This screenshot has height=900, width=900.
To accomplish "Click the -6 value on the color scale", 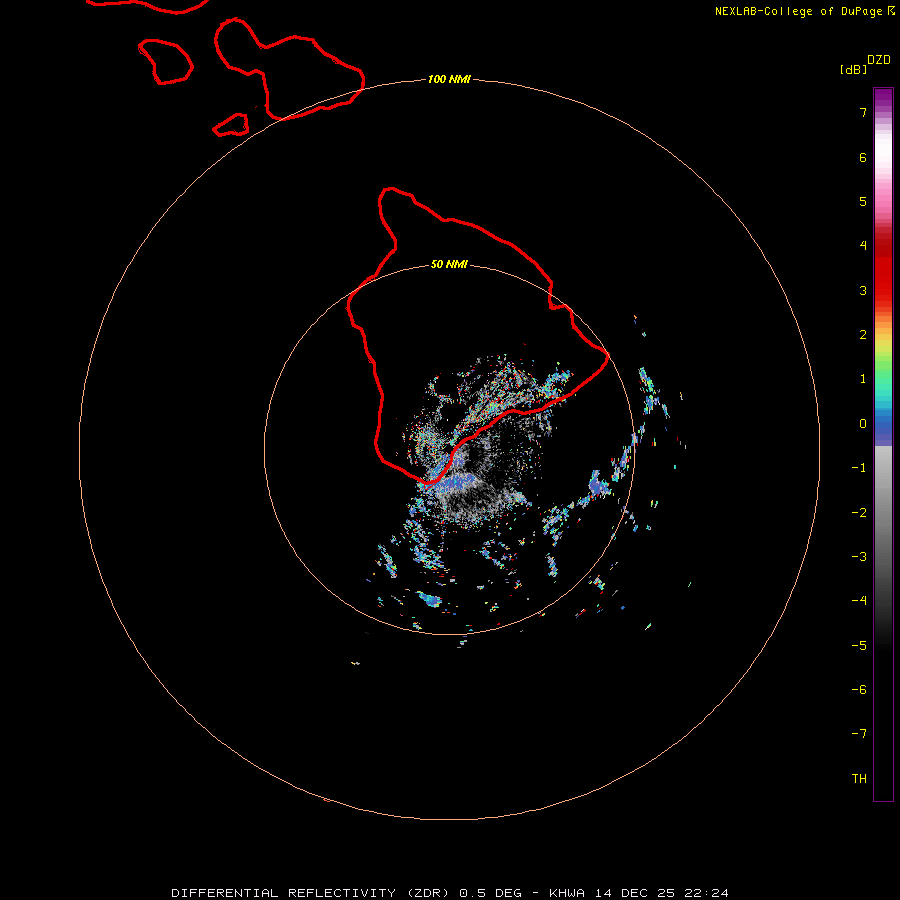I will point(859,690).
